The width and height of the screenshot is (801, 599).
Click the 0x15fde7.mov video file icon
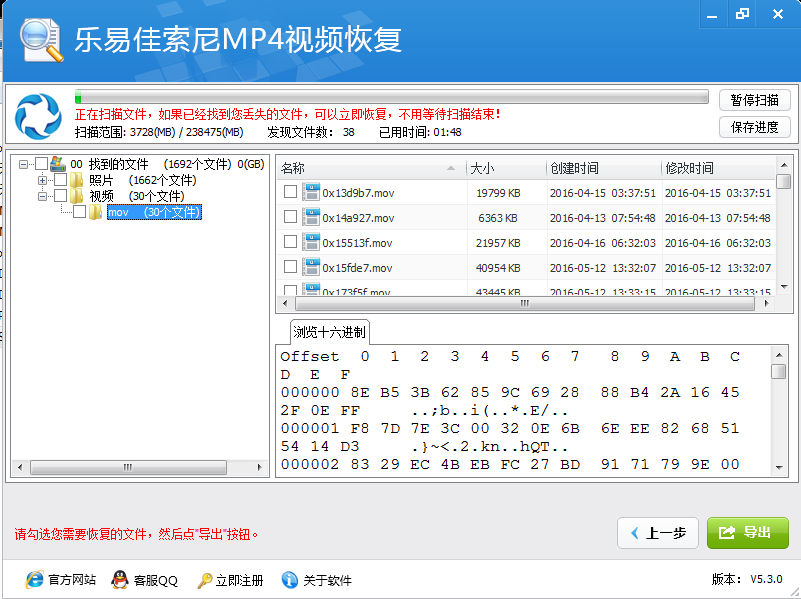click(x=310, y=267)
